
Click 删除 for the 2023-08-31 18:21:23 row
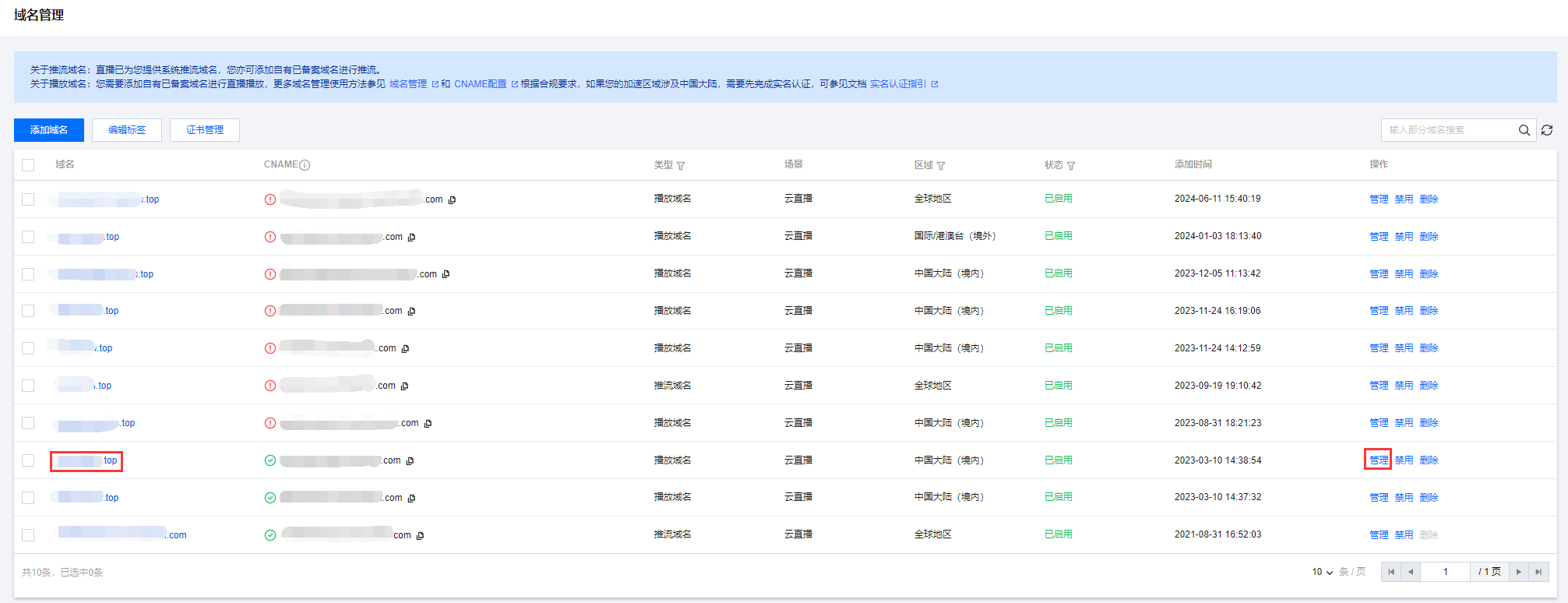click(x=1429, y=423)
